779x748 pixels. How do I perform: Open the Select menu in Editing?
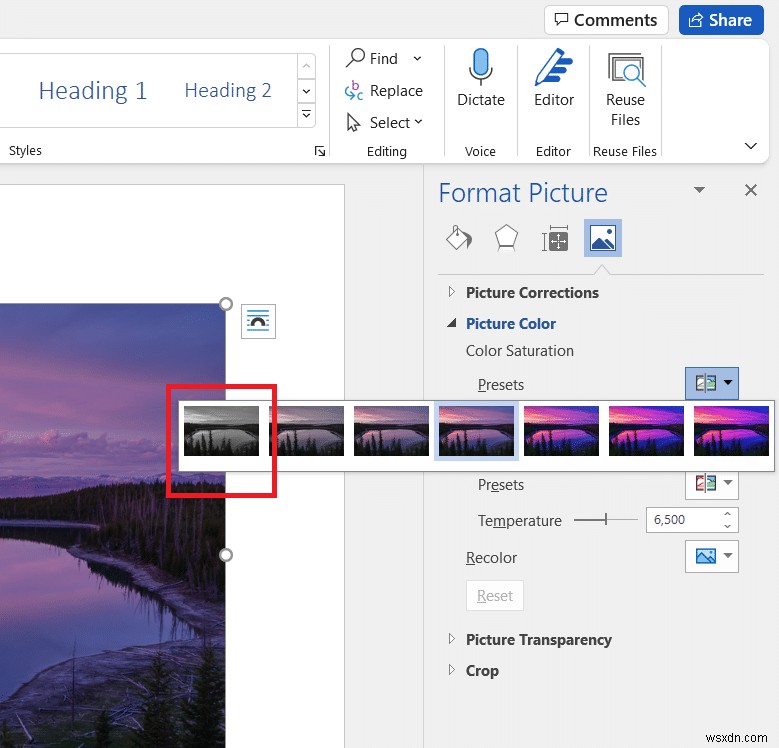click(385, 122)
